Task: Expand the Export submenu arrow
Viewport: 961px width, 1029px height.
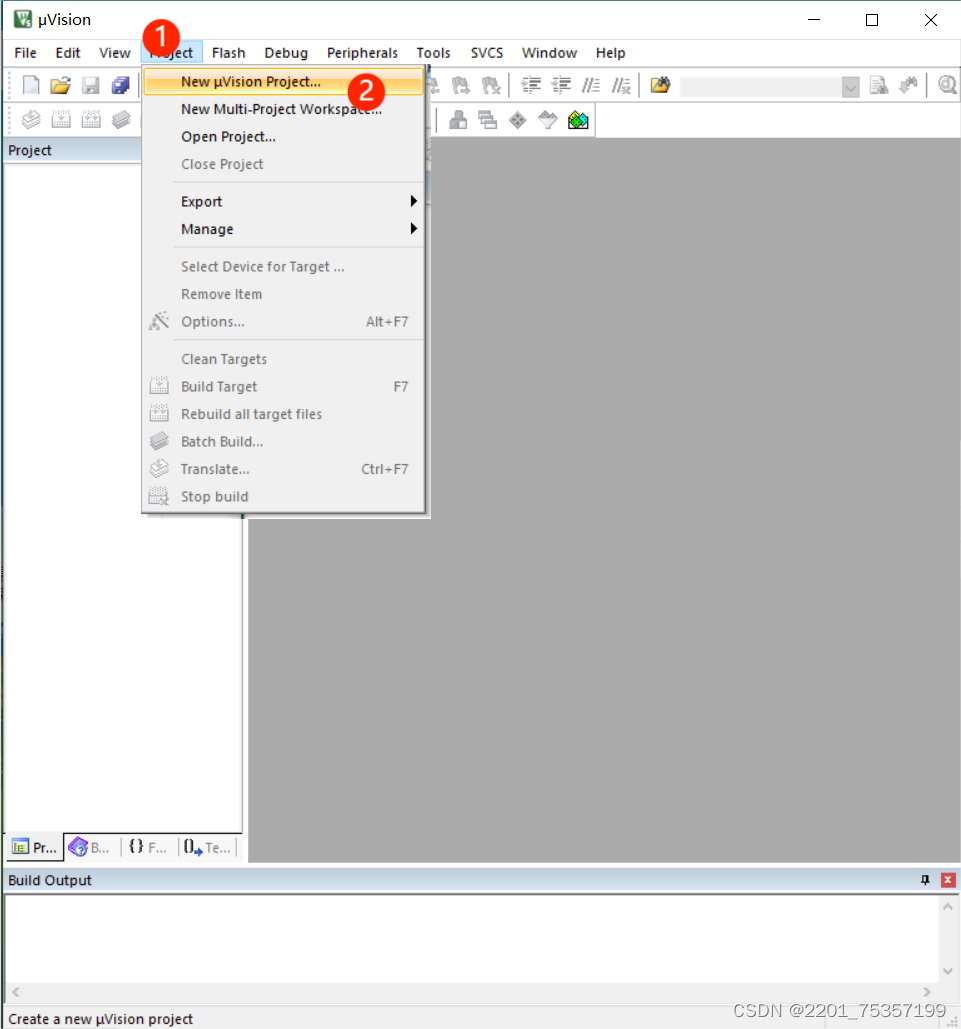Action: click(414, 201)
